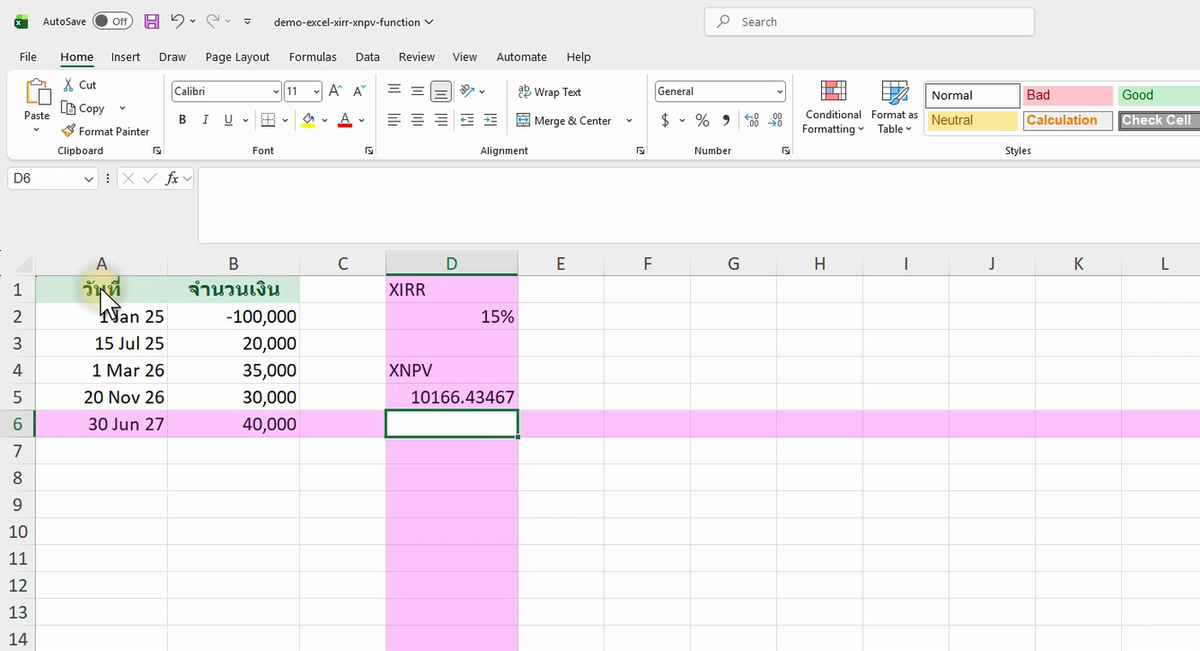Click the Insert Function fx button
This screenshot has height=651, width=1200.
[172, 179]
